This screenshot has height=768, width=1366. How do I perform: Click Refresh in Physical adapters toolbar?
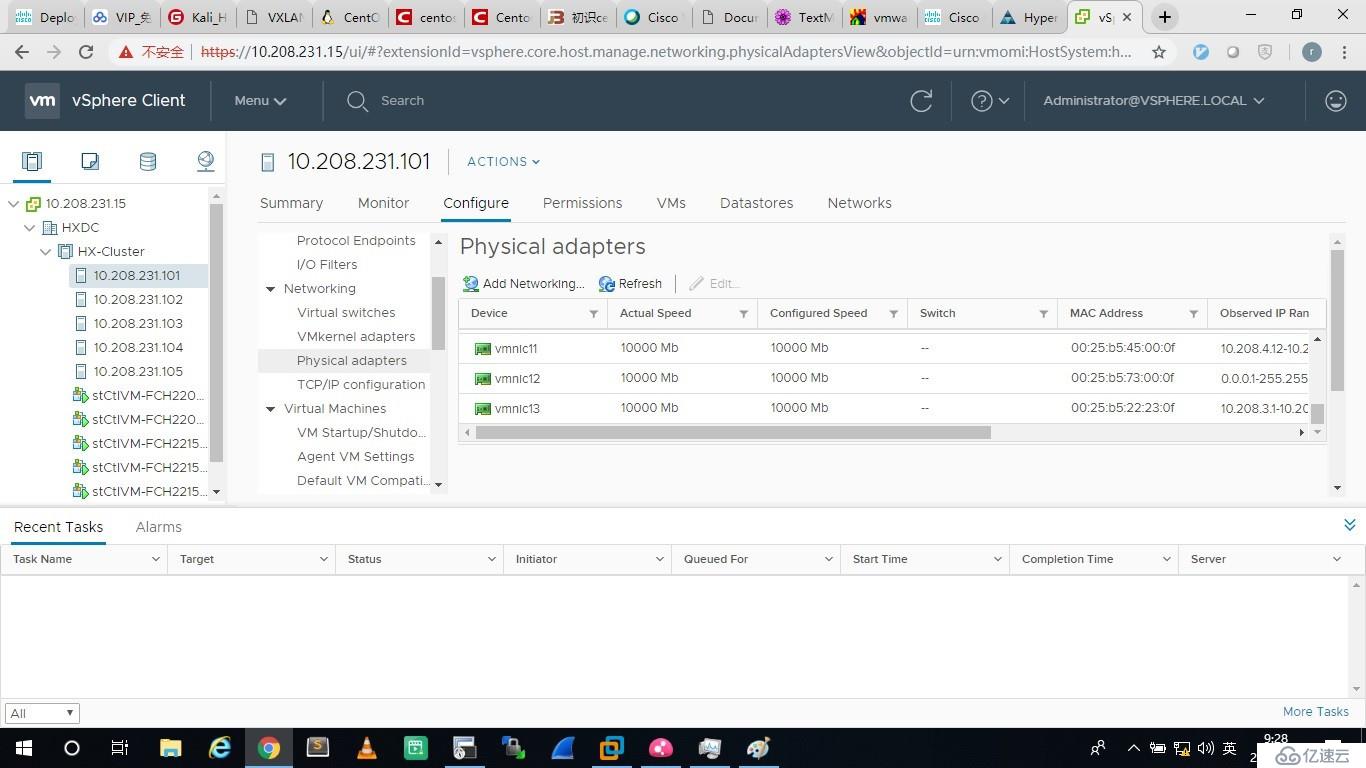point(630,284)
